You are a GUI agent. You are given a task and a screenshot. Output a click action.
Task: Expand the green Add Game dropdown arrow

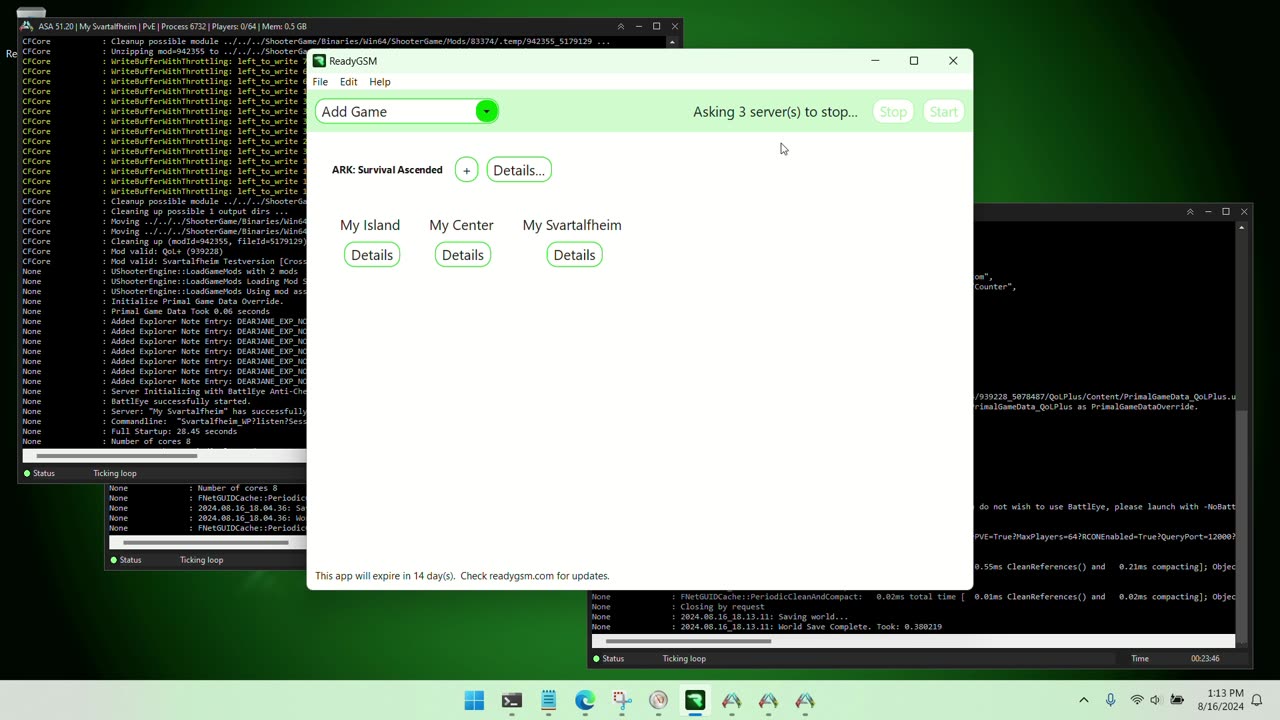(486, 112)
